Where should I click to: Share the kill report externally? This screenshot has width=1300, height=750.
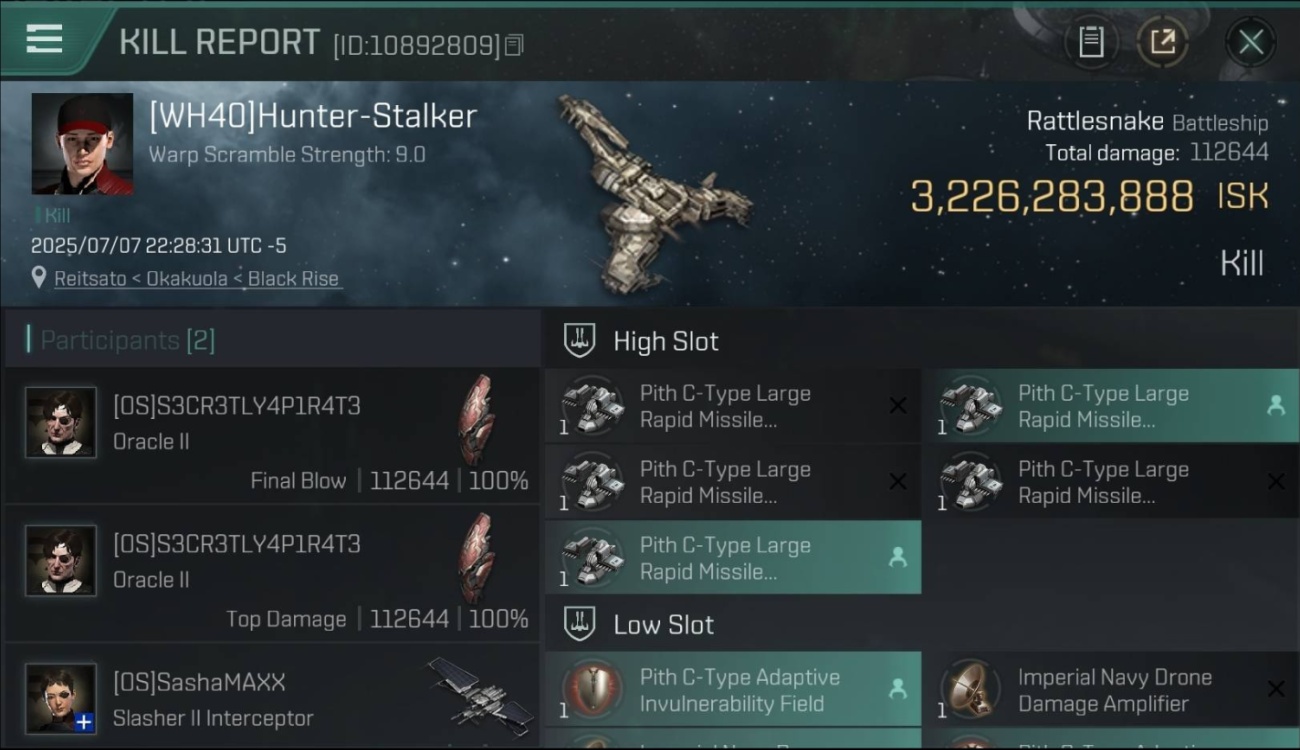coord(1162,42)
